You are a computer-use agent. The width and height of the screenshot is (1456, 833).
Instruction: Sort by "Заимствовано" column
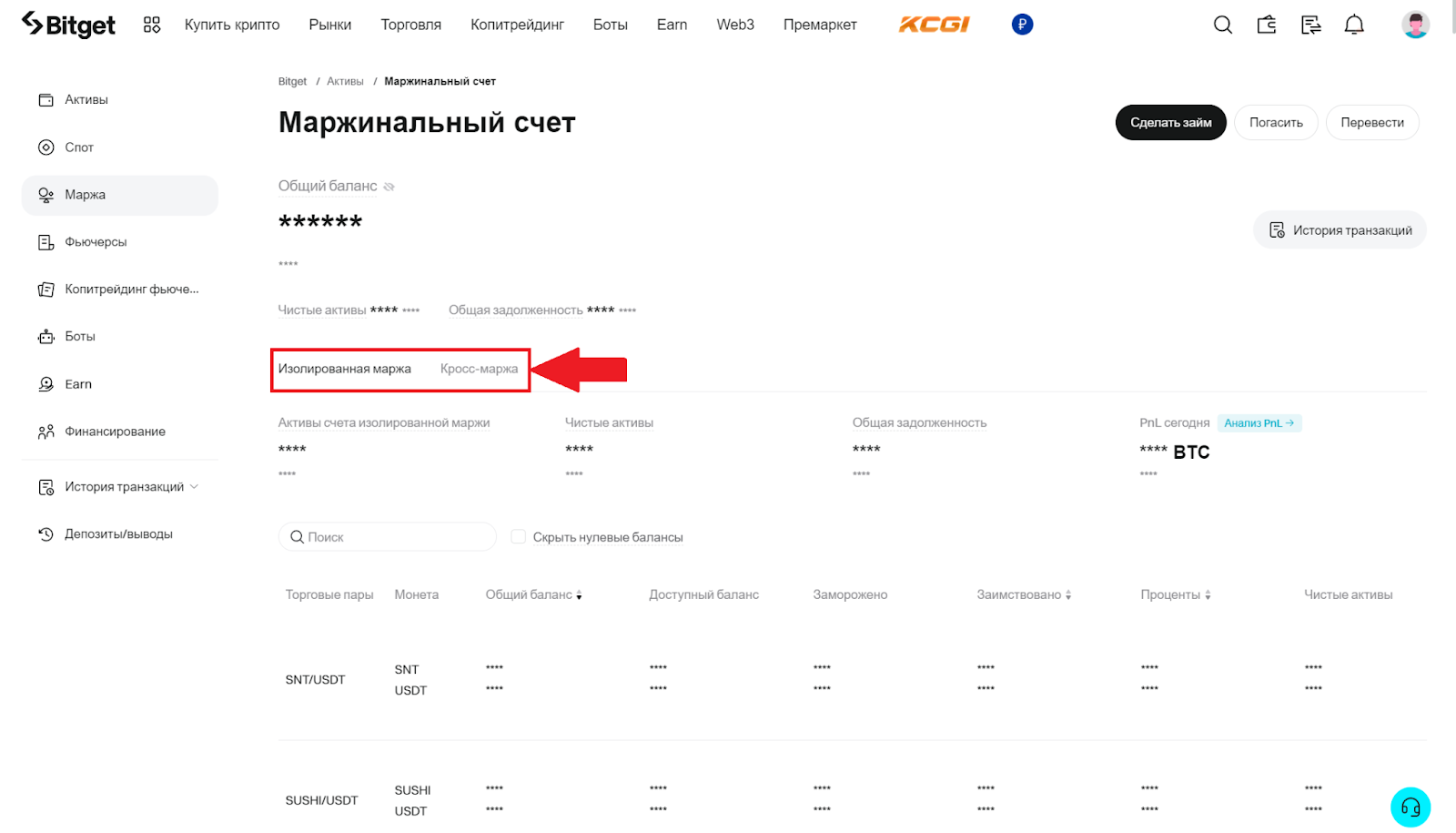[x=1068, y=595]
